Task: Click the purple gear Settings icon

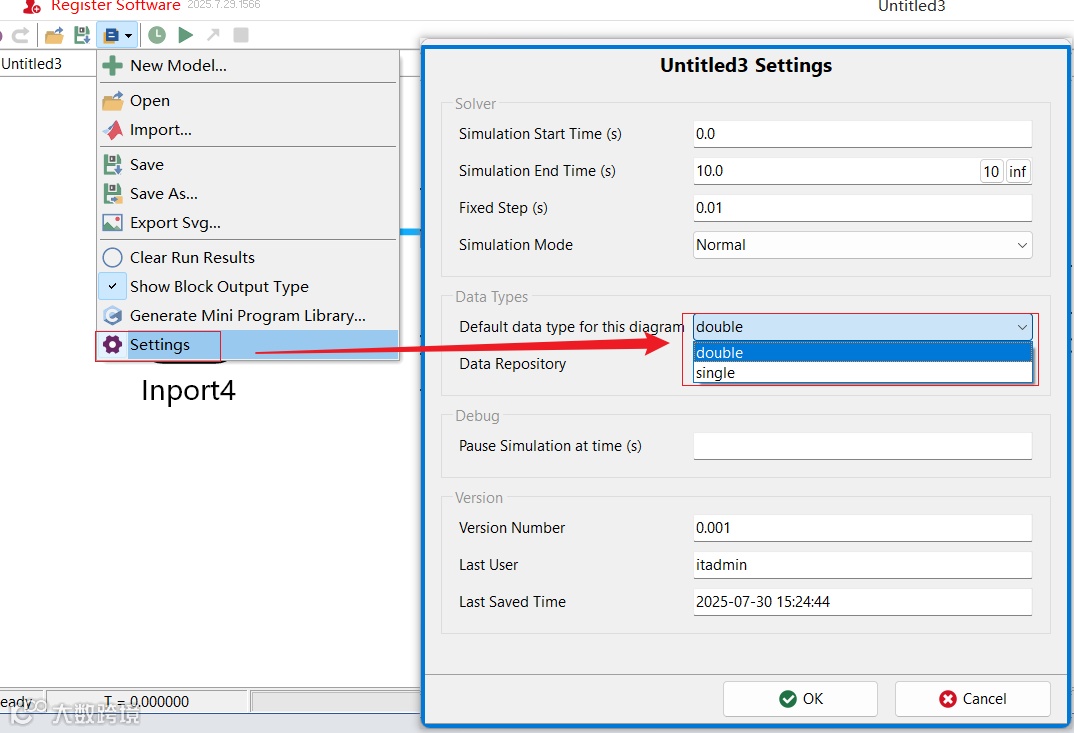Action: (x=112, y=345)
